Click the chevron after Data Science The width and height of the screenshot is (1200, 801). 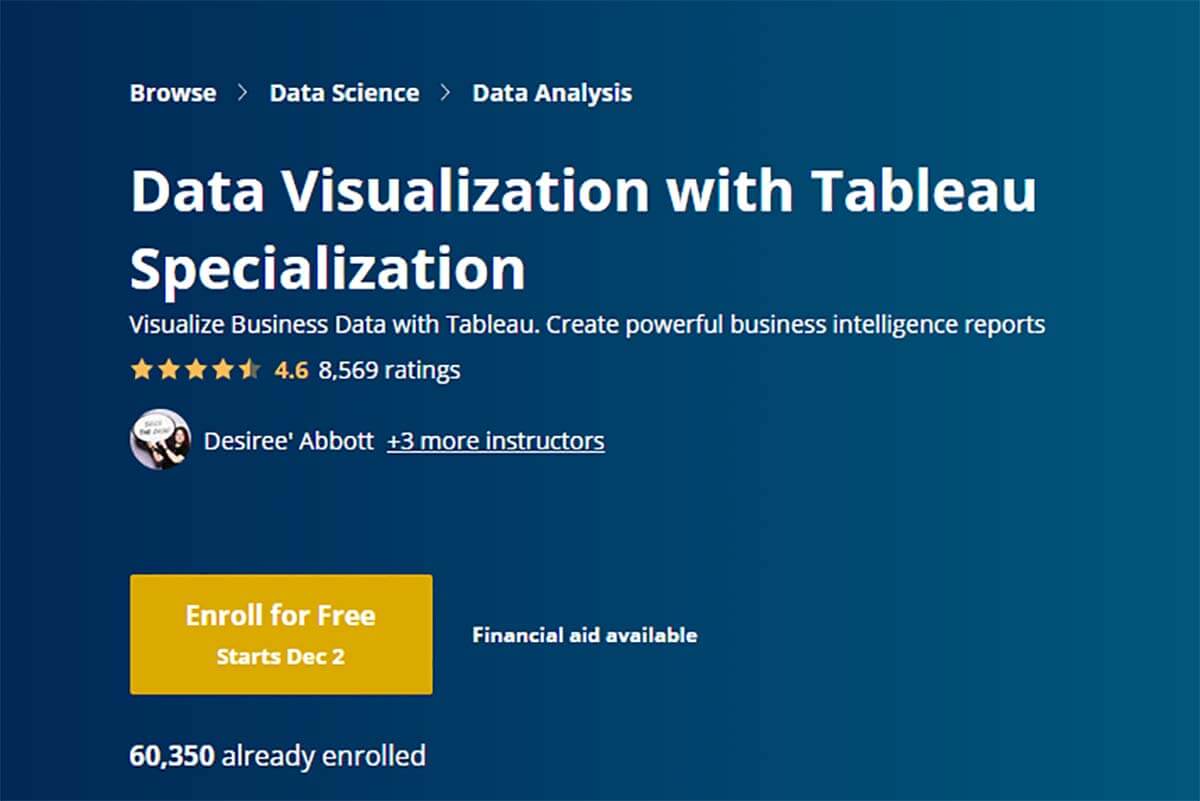pyautogui.click(x=445, y=93)
